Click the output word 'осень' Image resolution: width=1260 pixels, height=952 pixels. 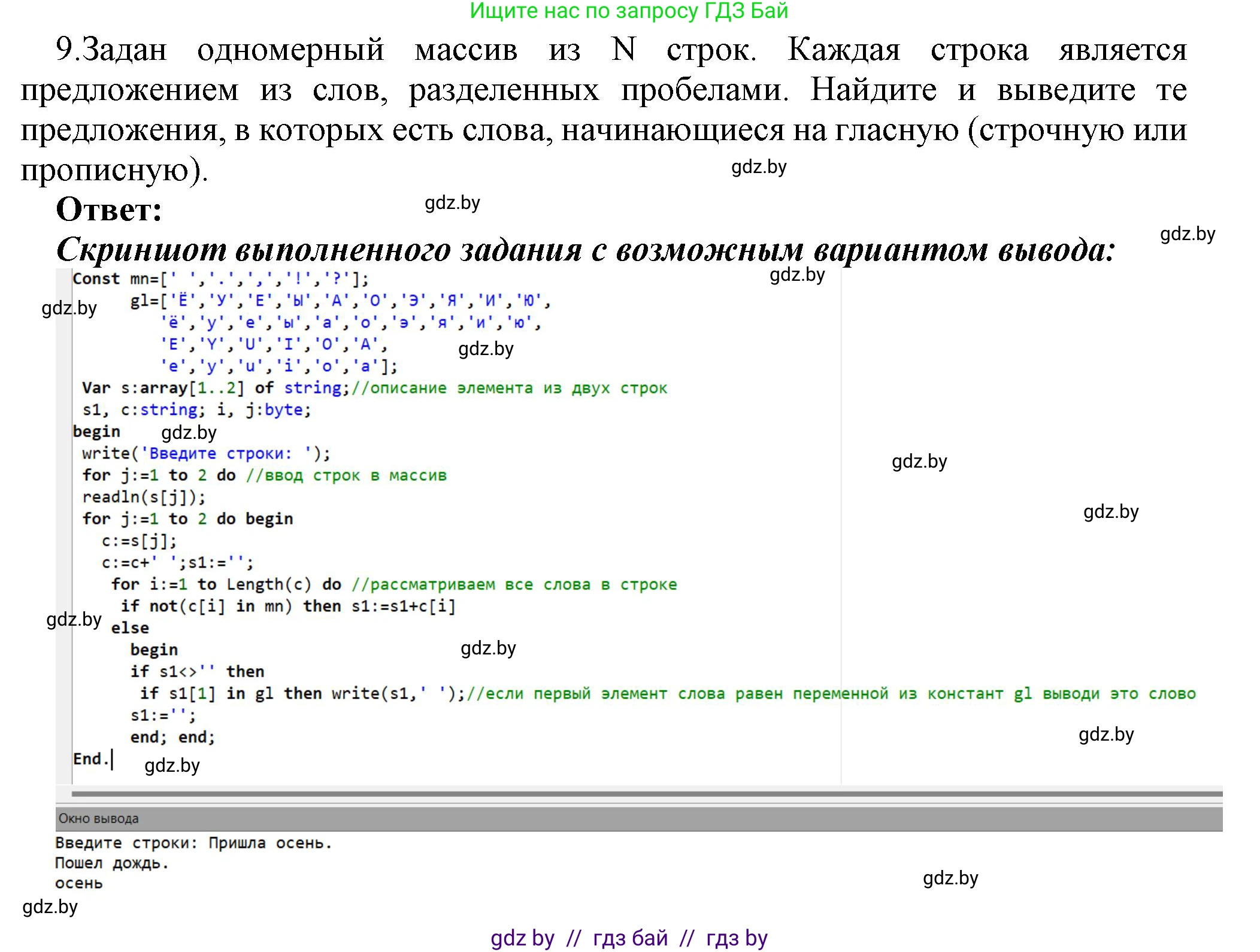click(x=78, y=883)
